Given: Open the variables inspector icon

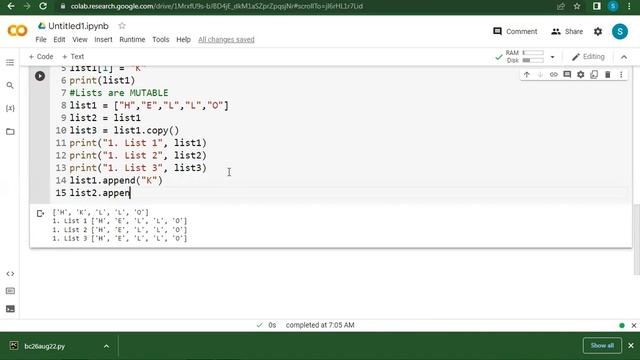Looking at the screenshot, I should click(x=10, y=108).
